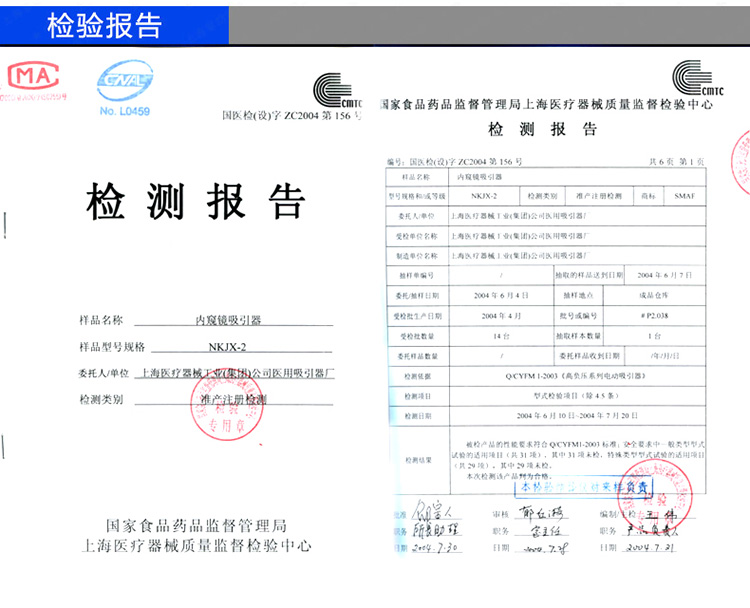Click the "商标" label cell in the table
Image resolution: width=750 pixels, height=608 pixels.
click(649, 196)
